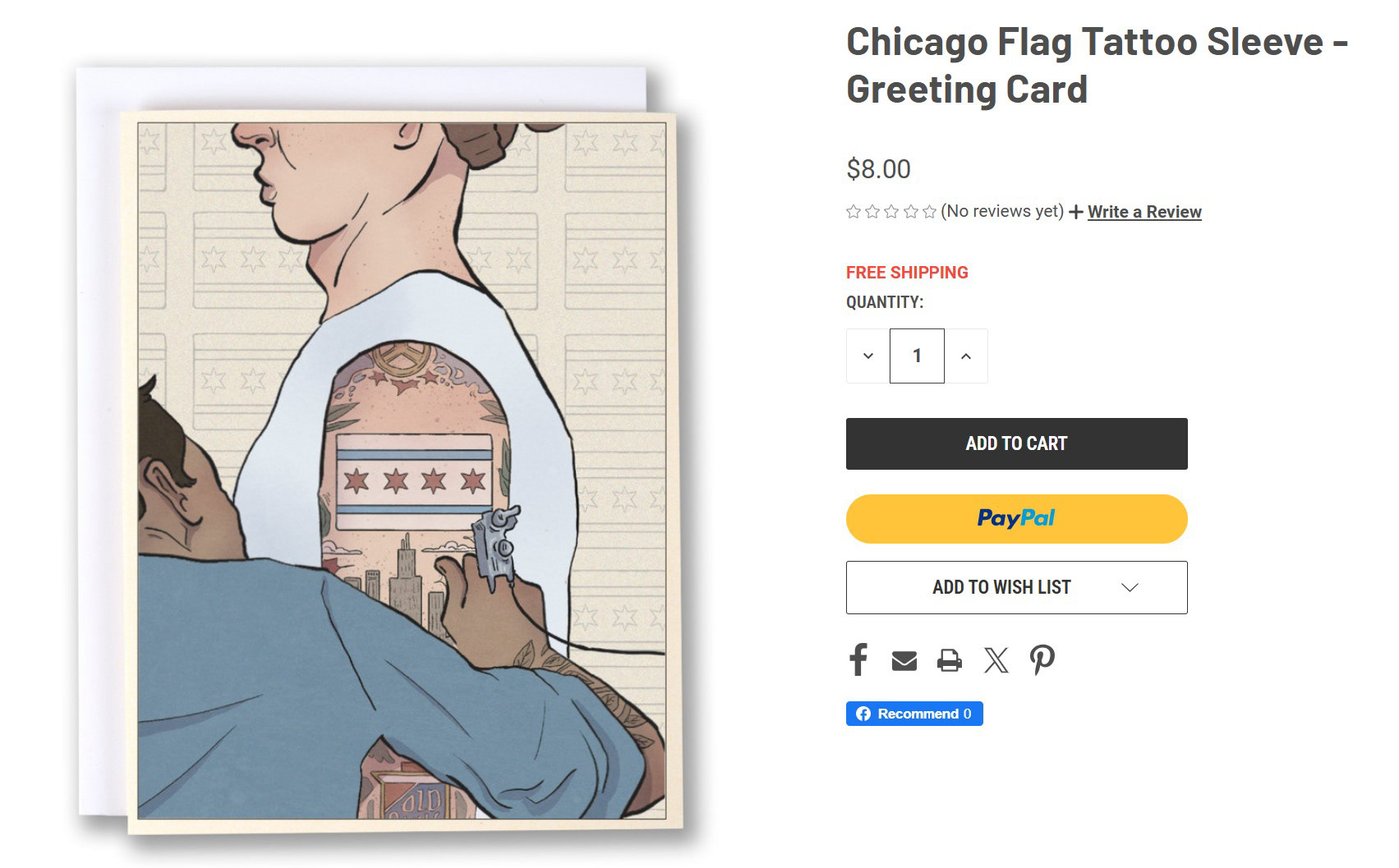Click the plus icon beside Write a Review
Viewport: 1399px width, 868px height.
[1076, 213]
